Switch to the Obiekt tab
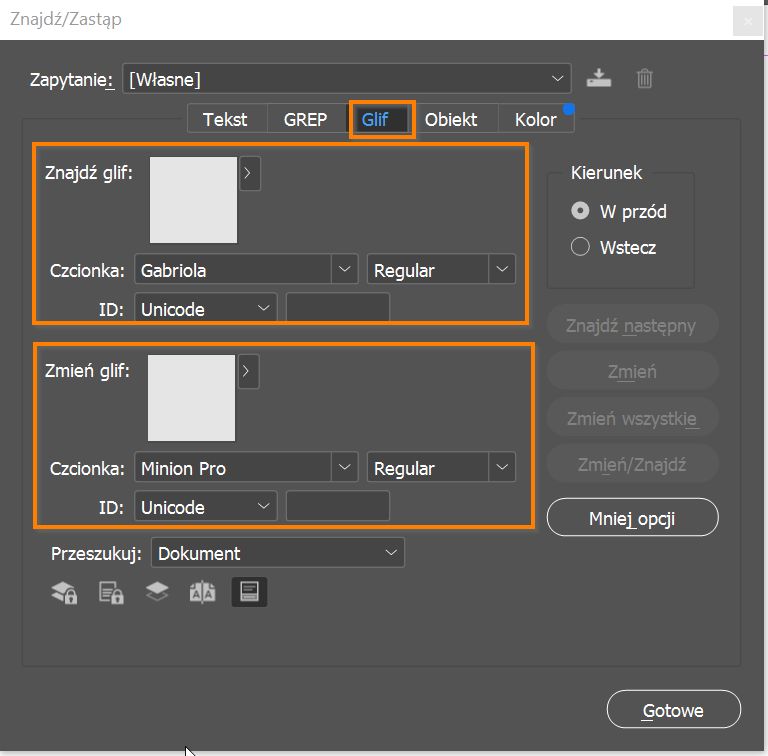768x756 pixels. click(x=451, y=119)
